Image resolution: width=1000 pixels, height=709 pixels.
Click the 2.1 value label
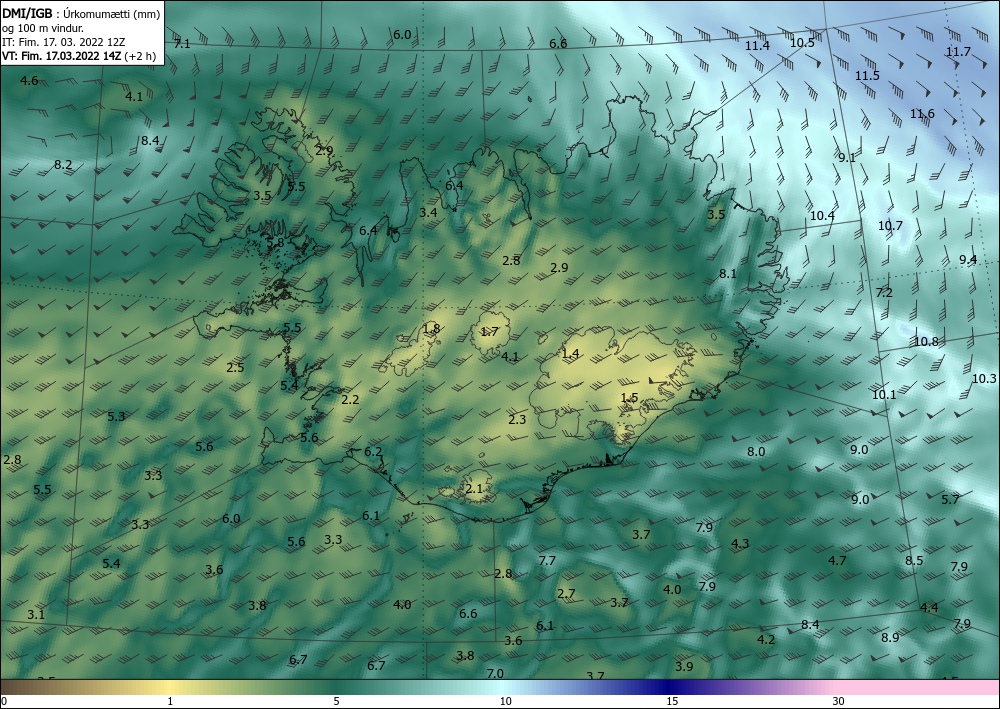click(x=474, y=488)
